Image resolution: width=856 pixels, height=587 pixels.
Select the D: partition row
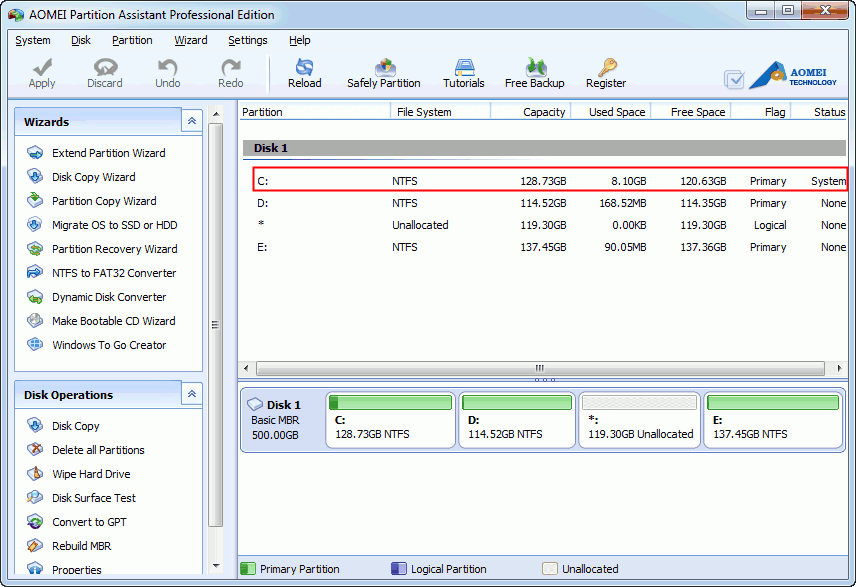click(x=550, y=203)
